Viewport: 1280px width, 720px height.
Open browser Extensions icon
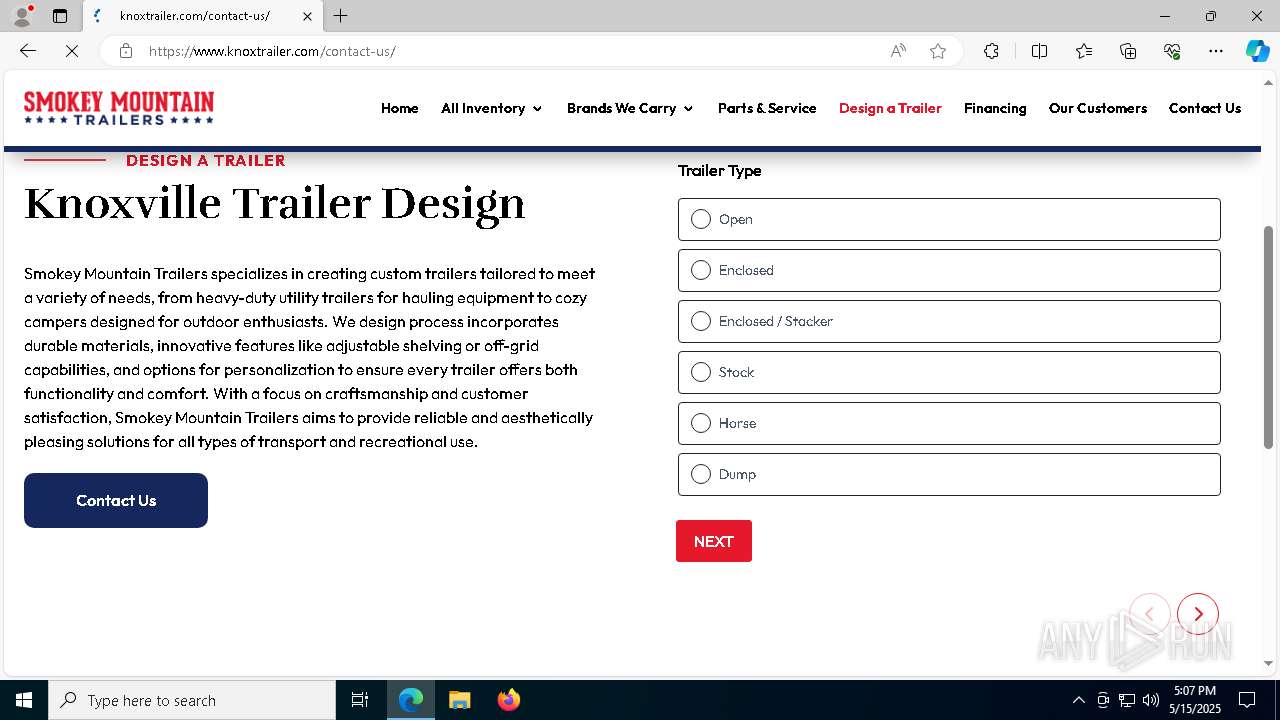tap(991, 51)
